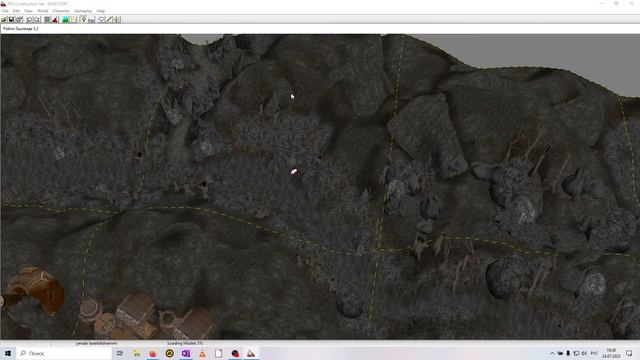Open the View menu

[28, 11]
